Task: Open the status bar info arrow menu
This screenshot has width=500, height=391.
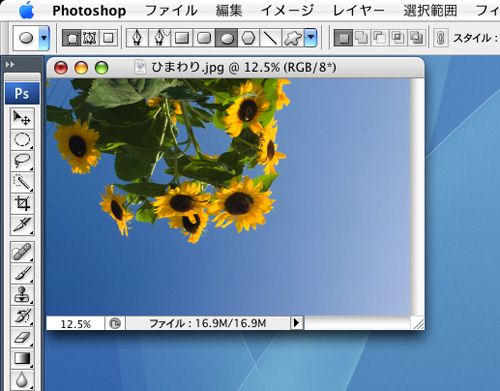Action: 297,323
